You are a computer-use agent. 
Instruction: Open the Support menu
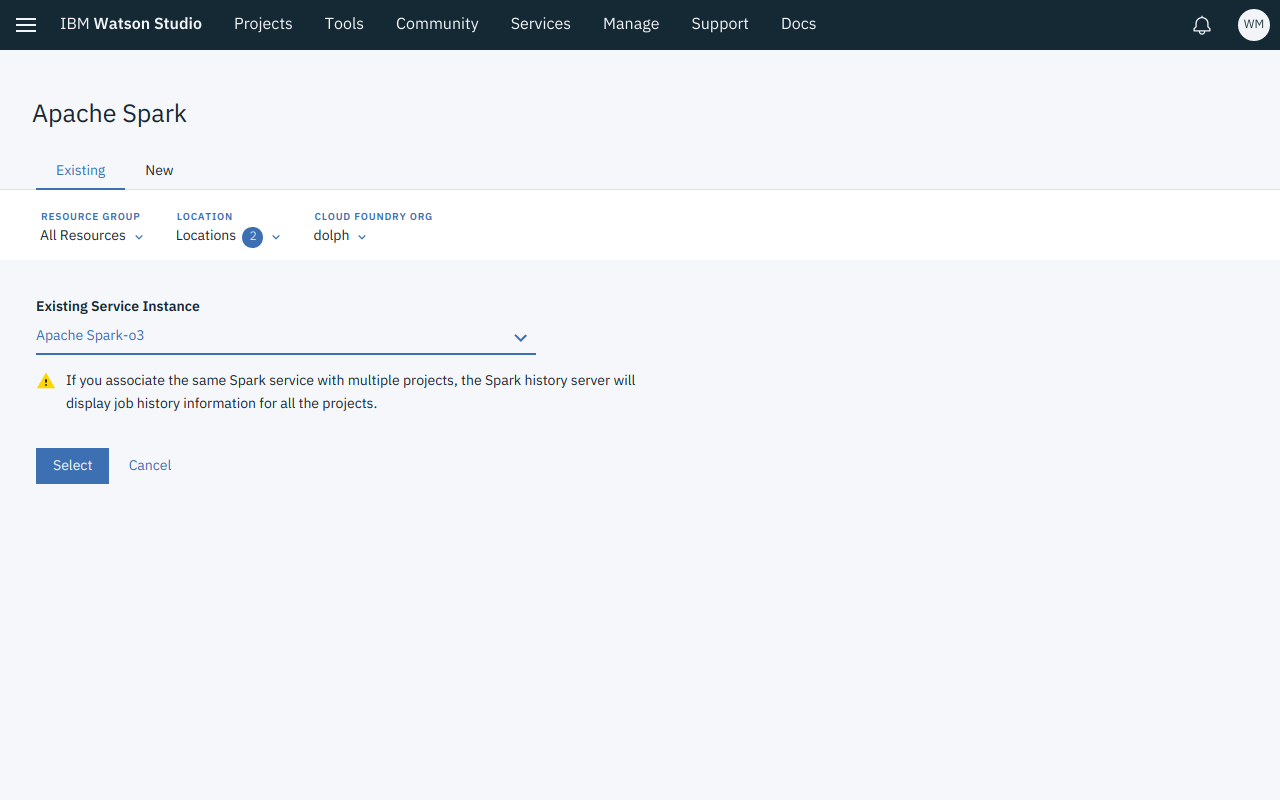pyautogui.click(x=720, y=24)
